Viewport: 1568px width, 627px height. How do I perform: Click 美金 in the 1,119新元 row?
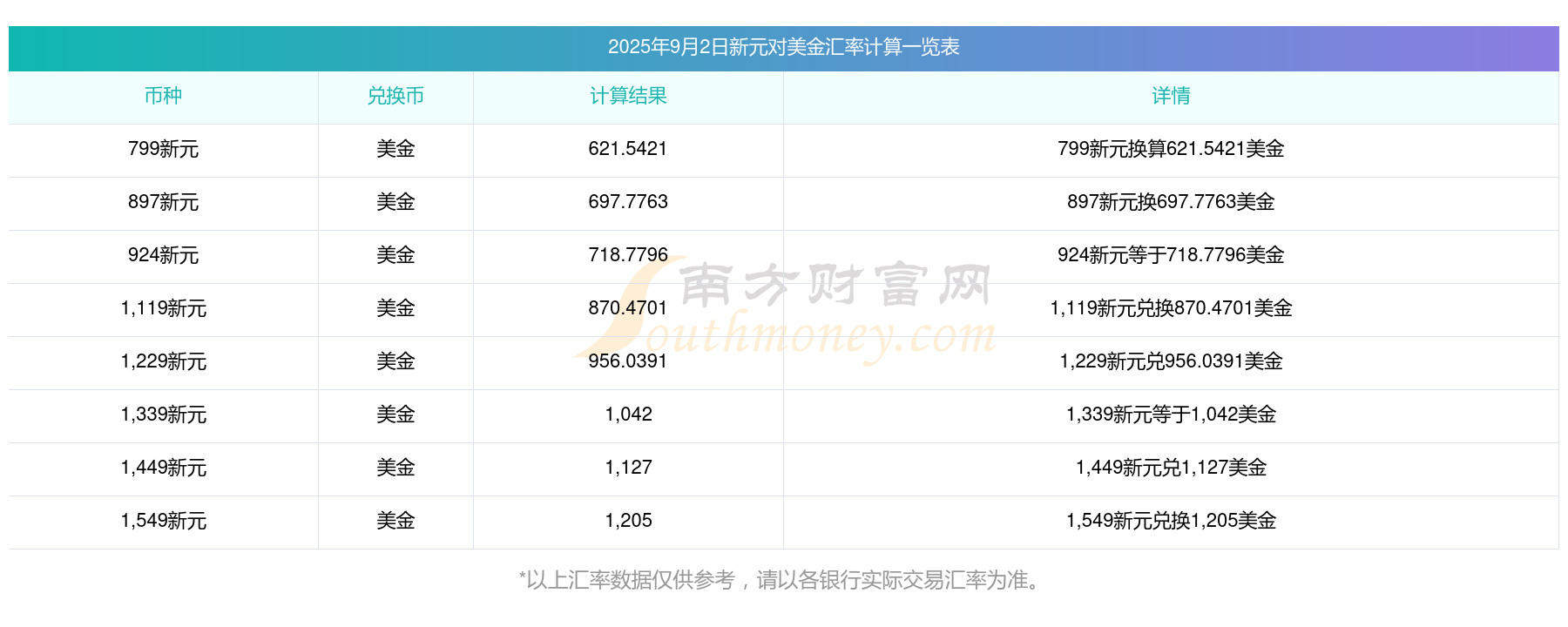click(x=395, y=308)
